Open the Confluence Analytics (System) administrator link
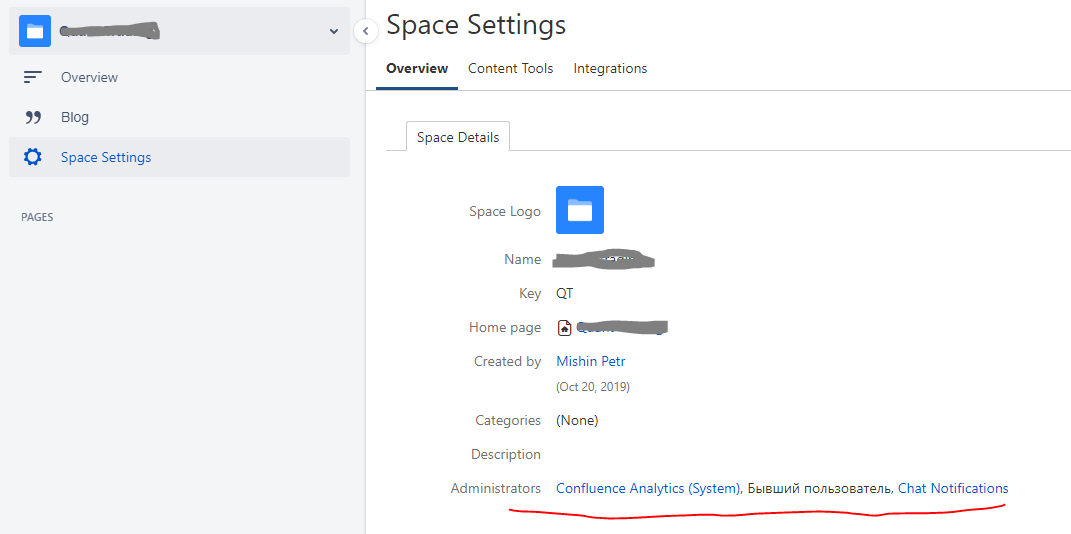The image size is (1071, 534). coord(648,488)
